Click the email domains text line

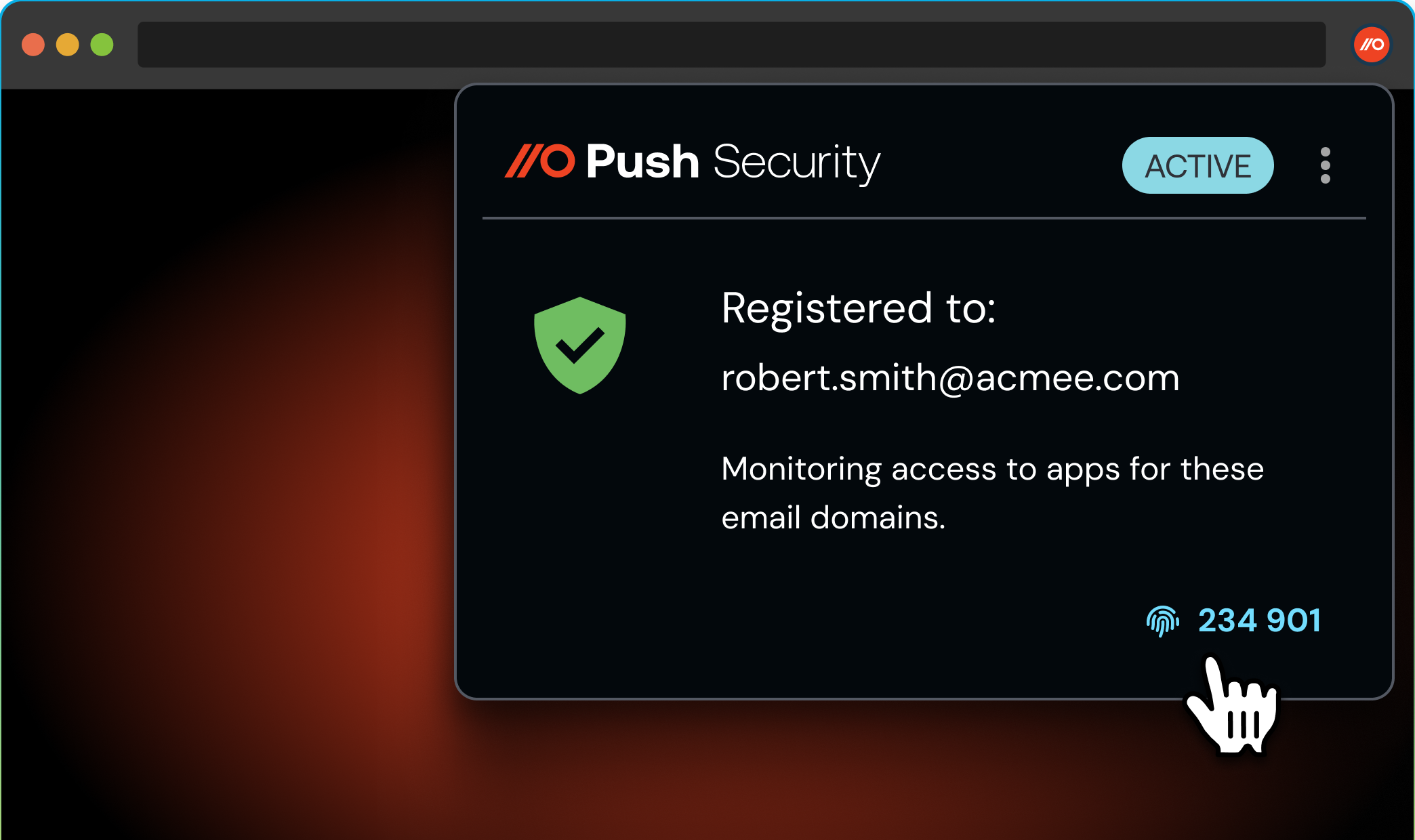tap(833, 518)
